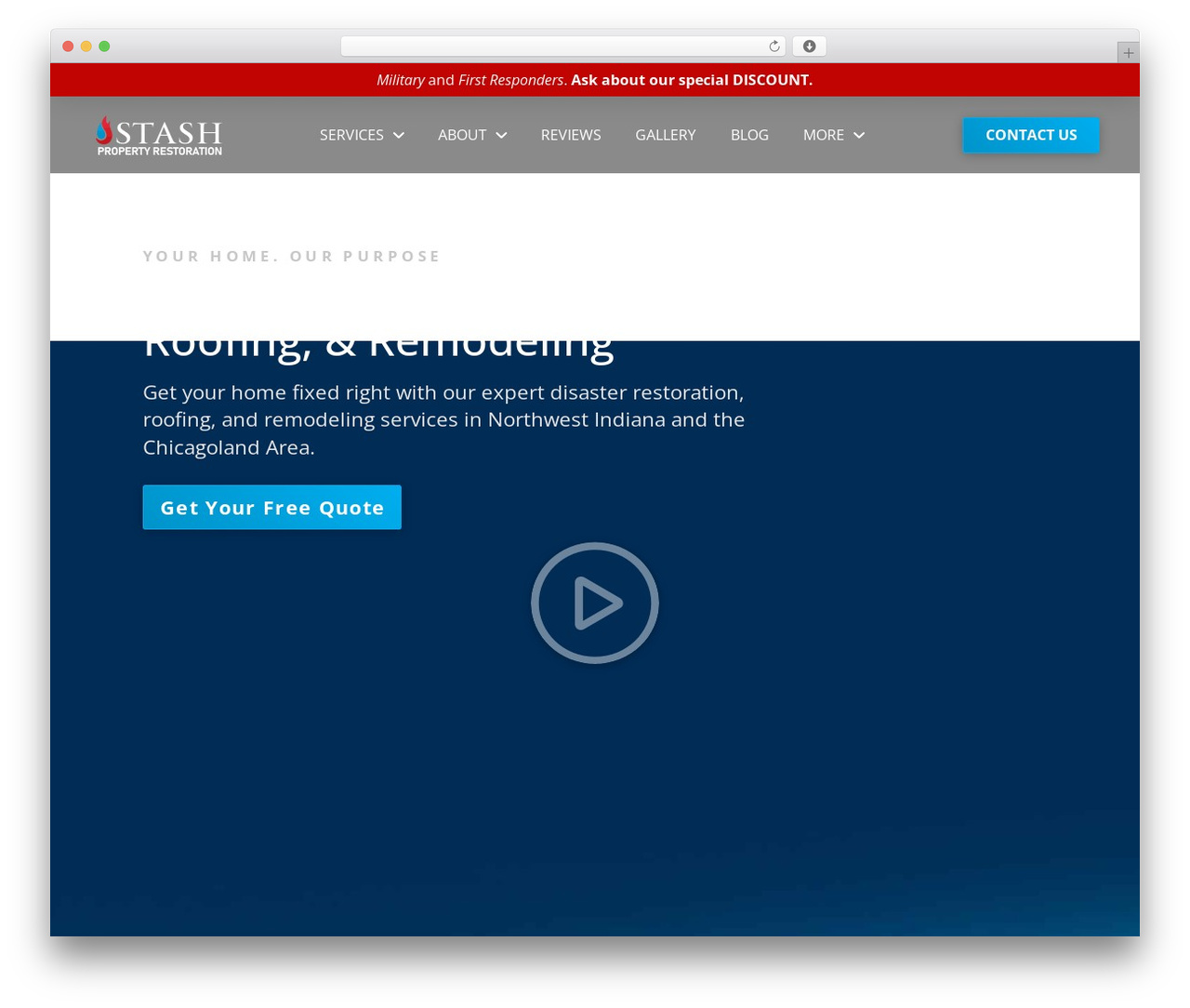Viewport: 1190px width, 1008px height.
Task: Add a new browser tab
Action: click(x=1128, y=53)
